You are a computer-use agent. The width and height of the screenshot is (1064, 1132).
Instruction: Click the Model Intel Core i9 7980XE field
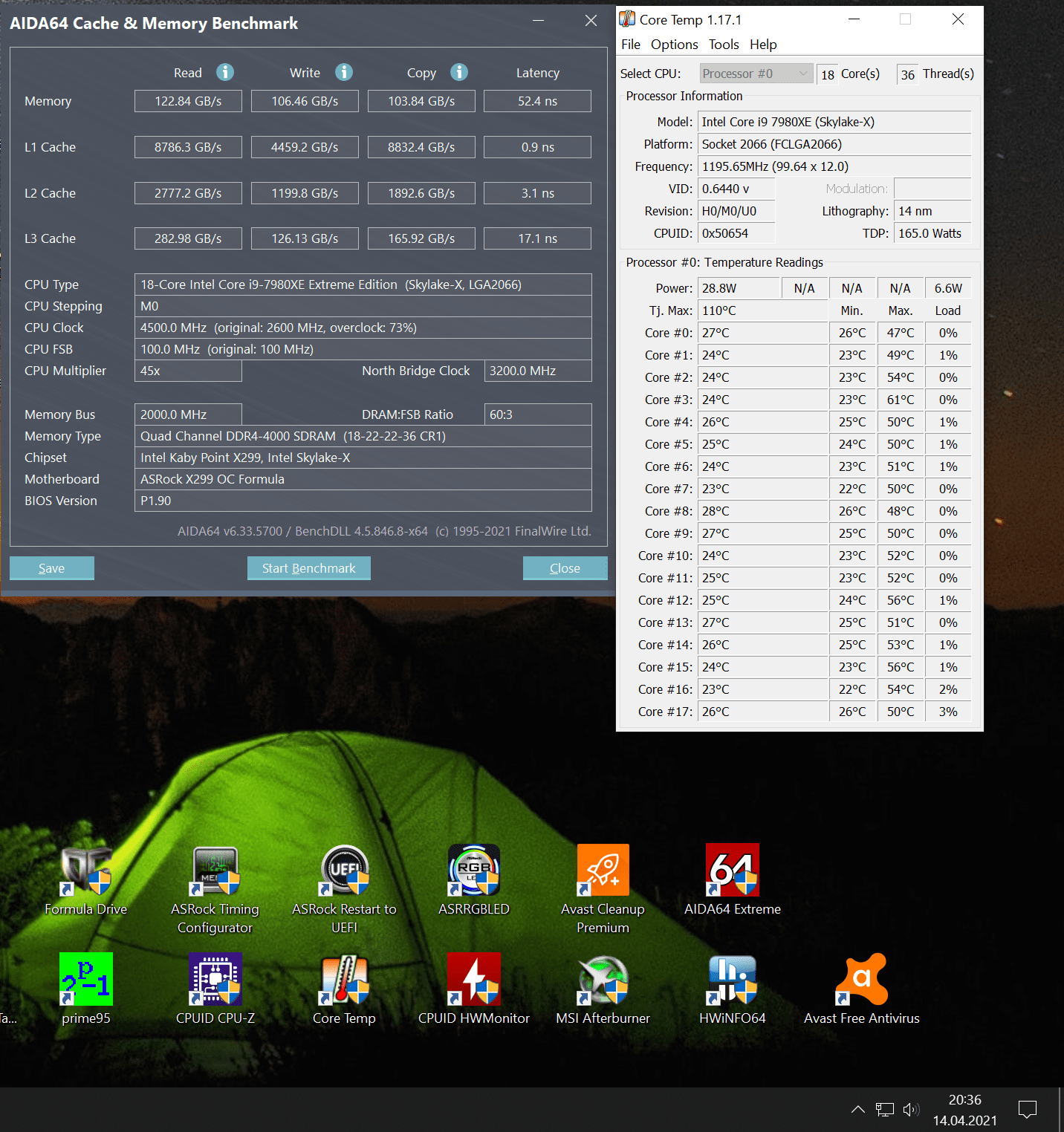(x=834, y=122)
